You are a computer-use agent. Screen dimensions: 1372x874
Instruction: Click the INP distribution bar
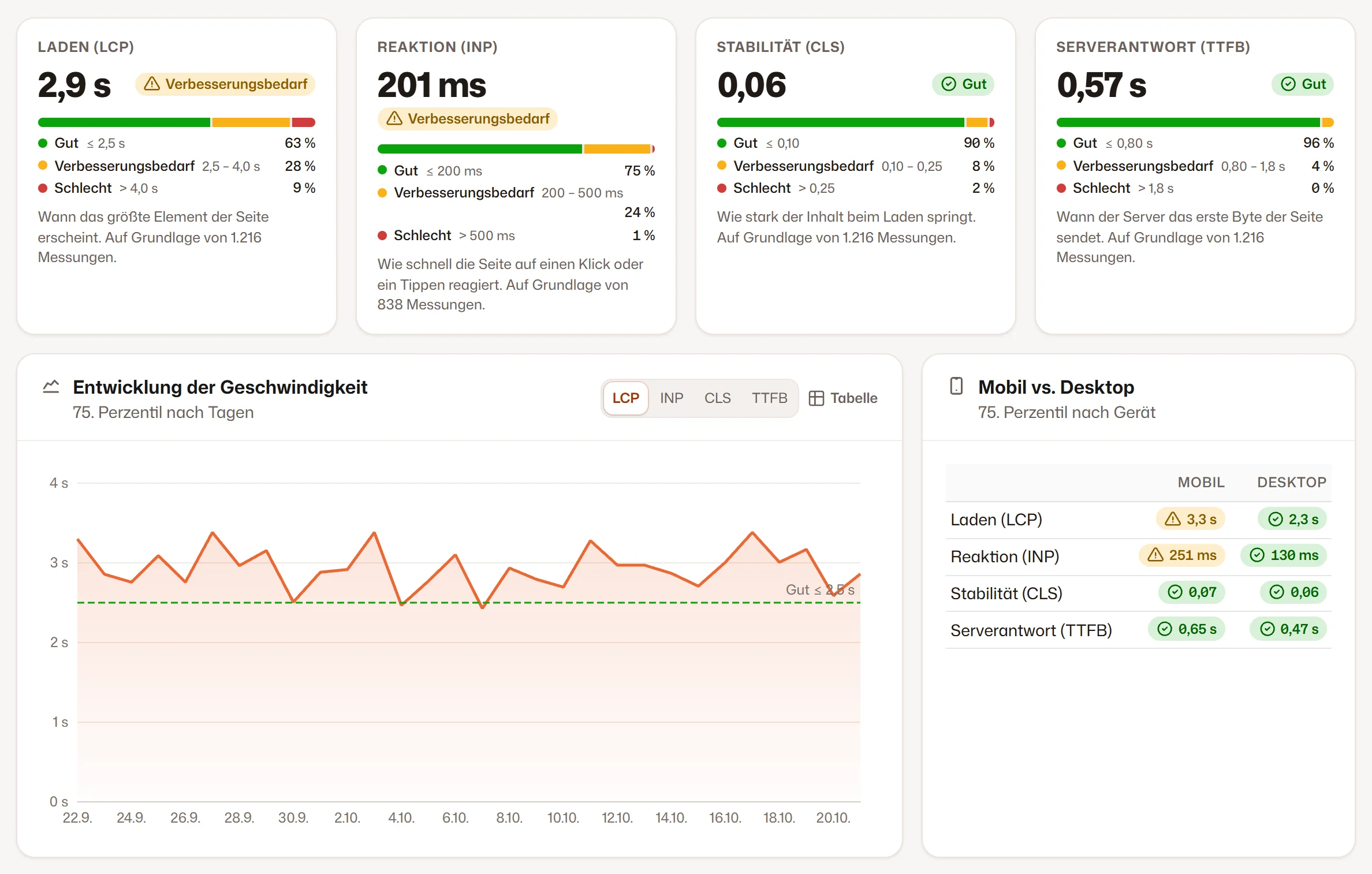516,149
